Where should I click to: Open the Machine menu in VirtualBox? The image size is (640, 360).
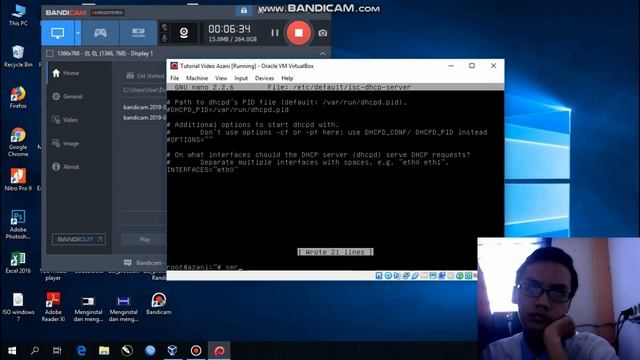(197, 78)
